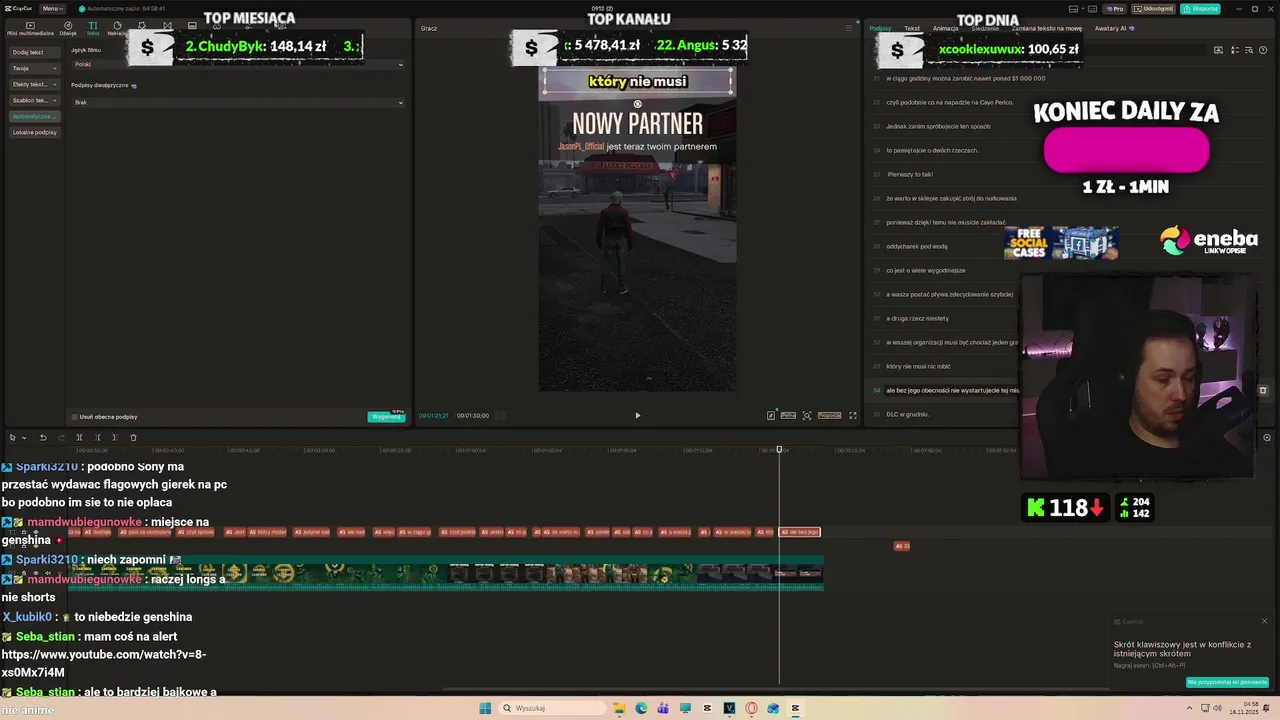Image resolution: width=1280 pixels, height=720 pixels.
Task: Switch to the Śledzenie tab
Action: point(985,28)
